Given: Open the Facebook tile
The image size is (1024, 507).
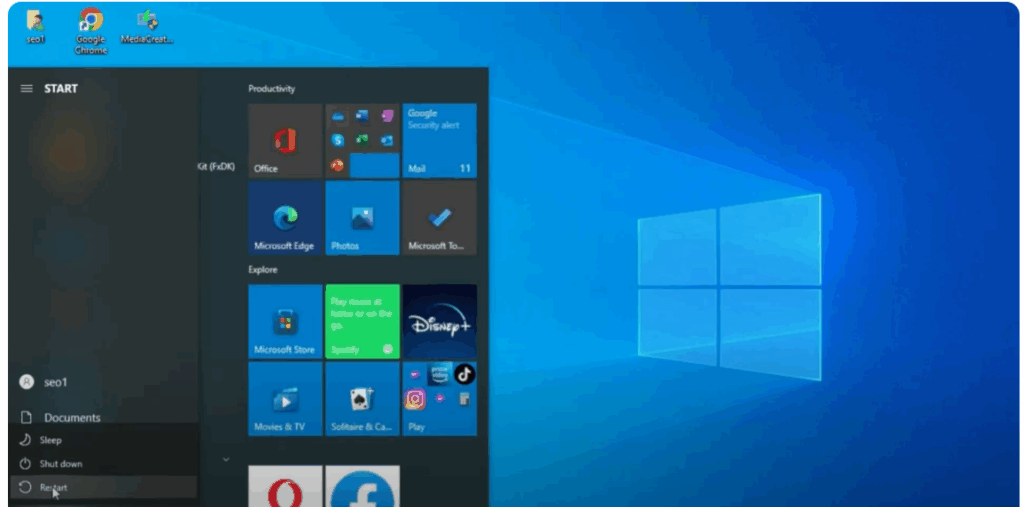Looking at the screenshot, I should (362, 486).
